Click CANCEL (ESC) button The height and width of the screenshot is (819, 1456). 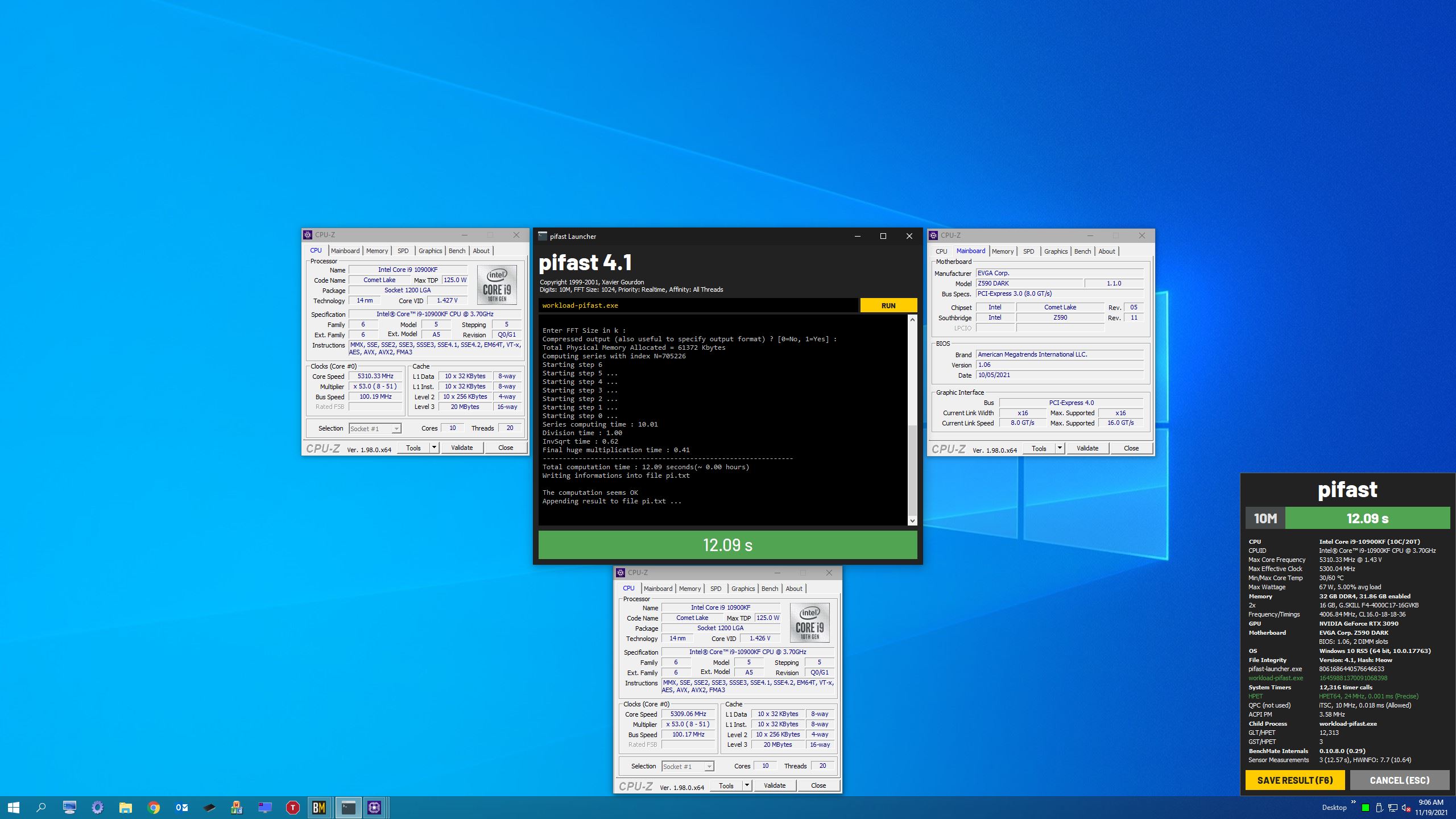(x=1400, y=780)
